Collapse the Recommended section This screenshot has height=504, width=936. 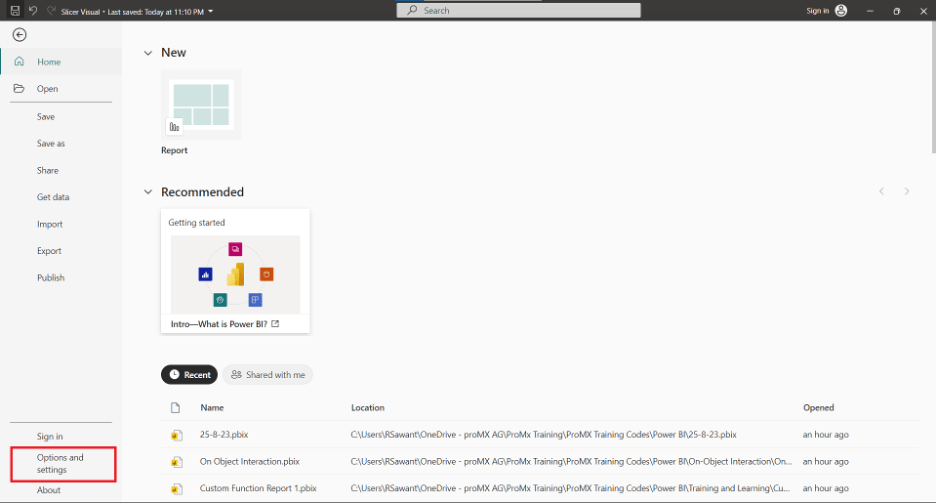click(148, 192)
